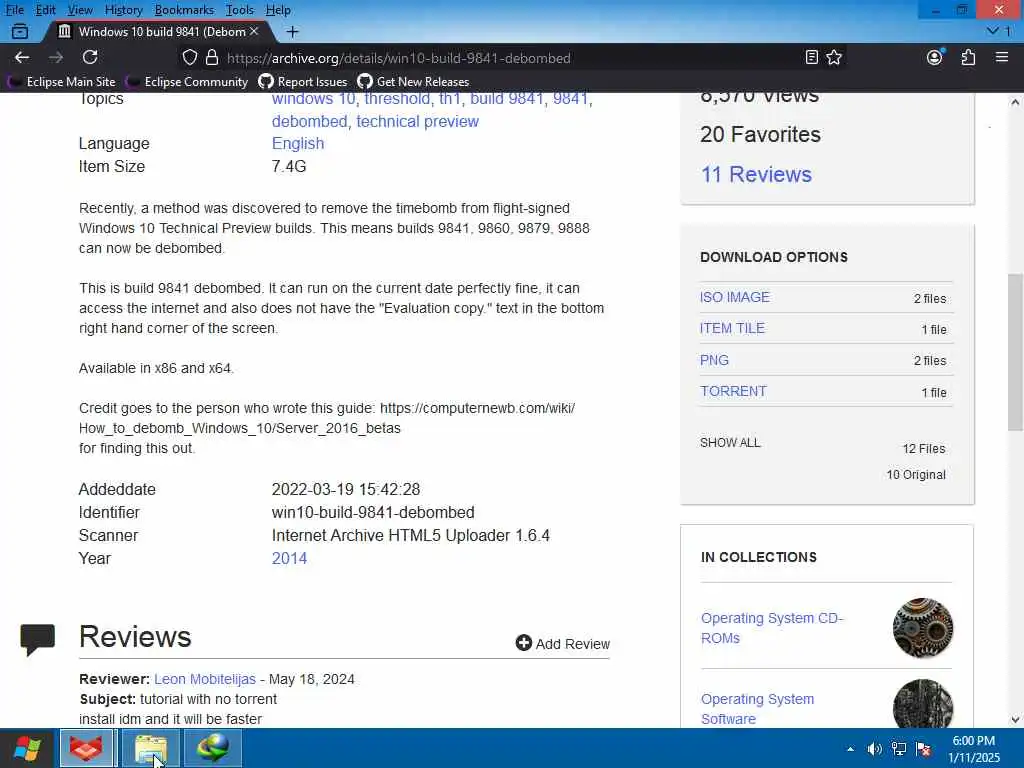Click the site security padlock icon

212,57
